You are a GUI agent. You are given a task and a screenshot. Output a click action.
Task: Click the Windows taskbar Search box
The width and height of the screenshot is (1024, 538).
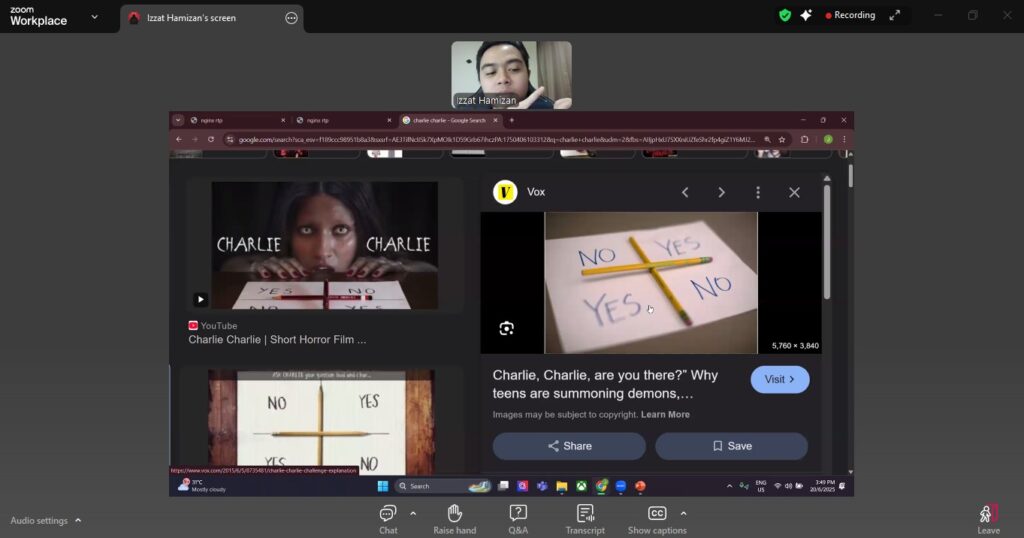pos(444,486)
